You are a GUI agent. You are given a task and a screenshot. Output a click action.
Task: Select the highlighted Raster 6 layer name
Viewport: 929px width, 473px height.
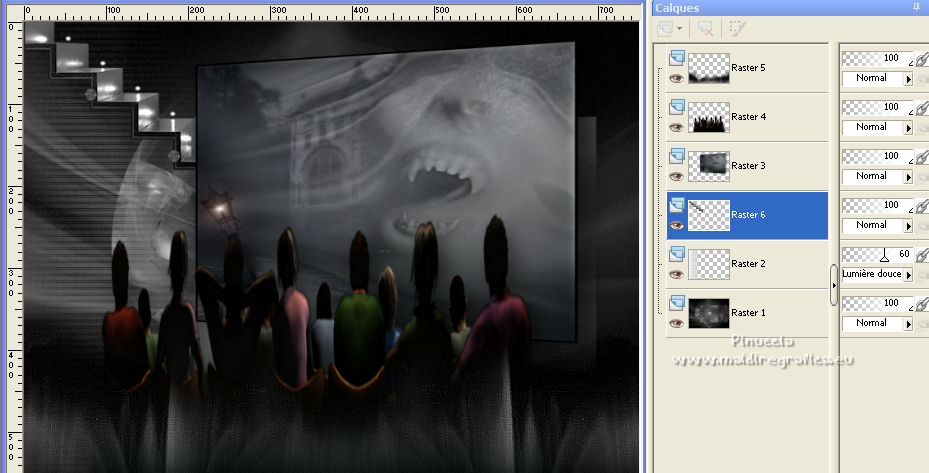click(748, 215)
